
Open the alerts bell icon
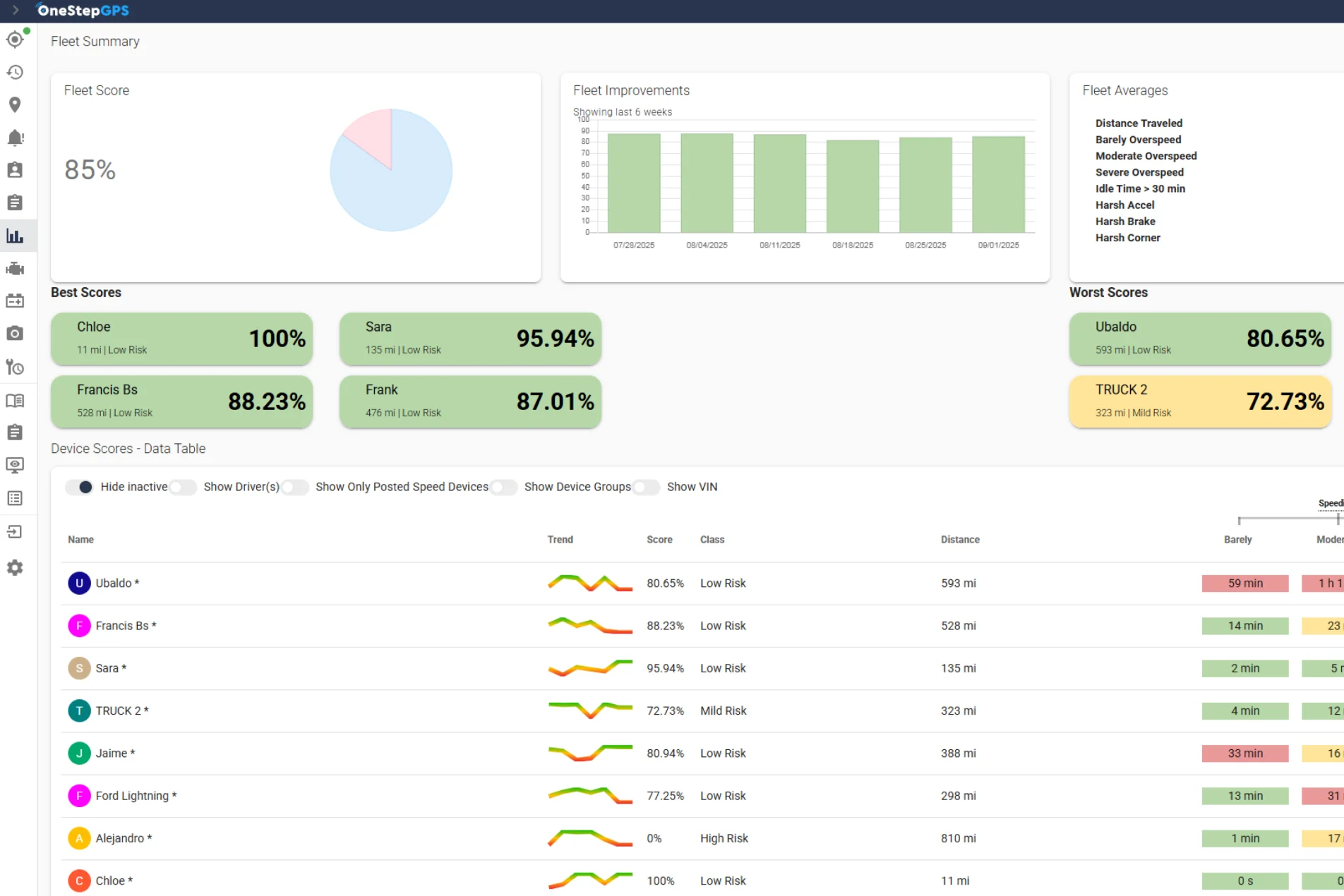click(x=15, y=138)
